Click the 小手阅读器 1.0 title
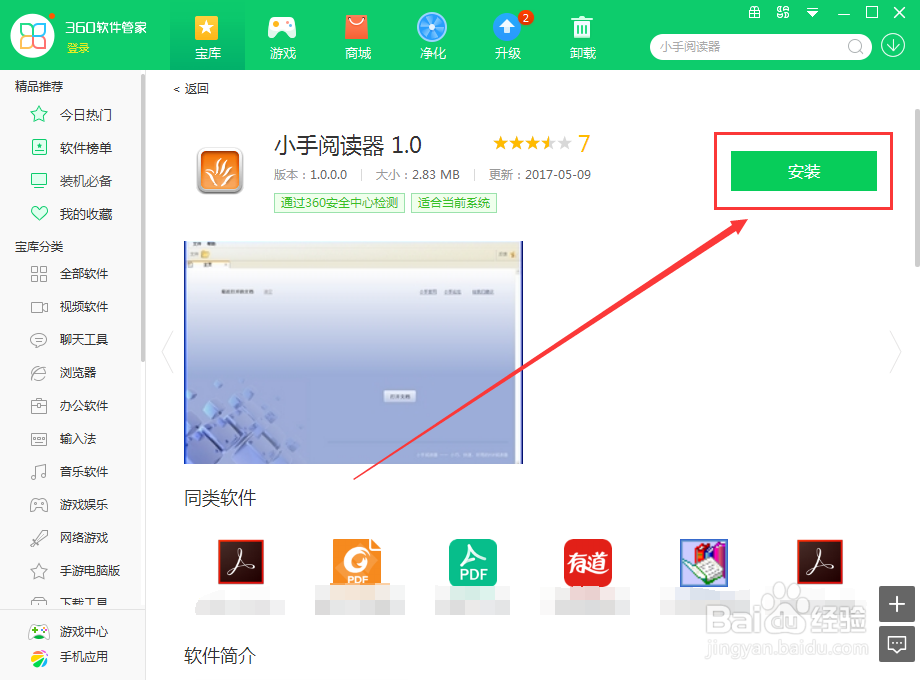 tap(348, 145)
